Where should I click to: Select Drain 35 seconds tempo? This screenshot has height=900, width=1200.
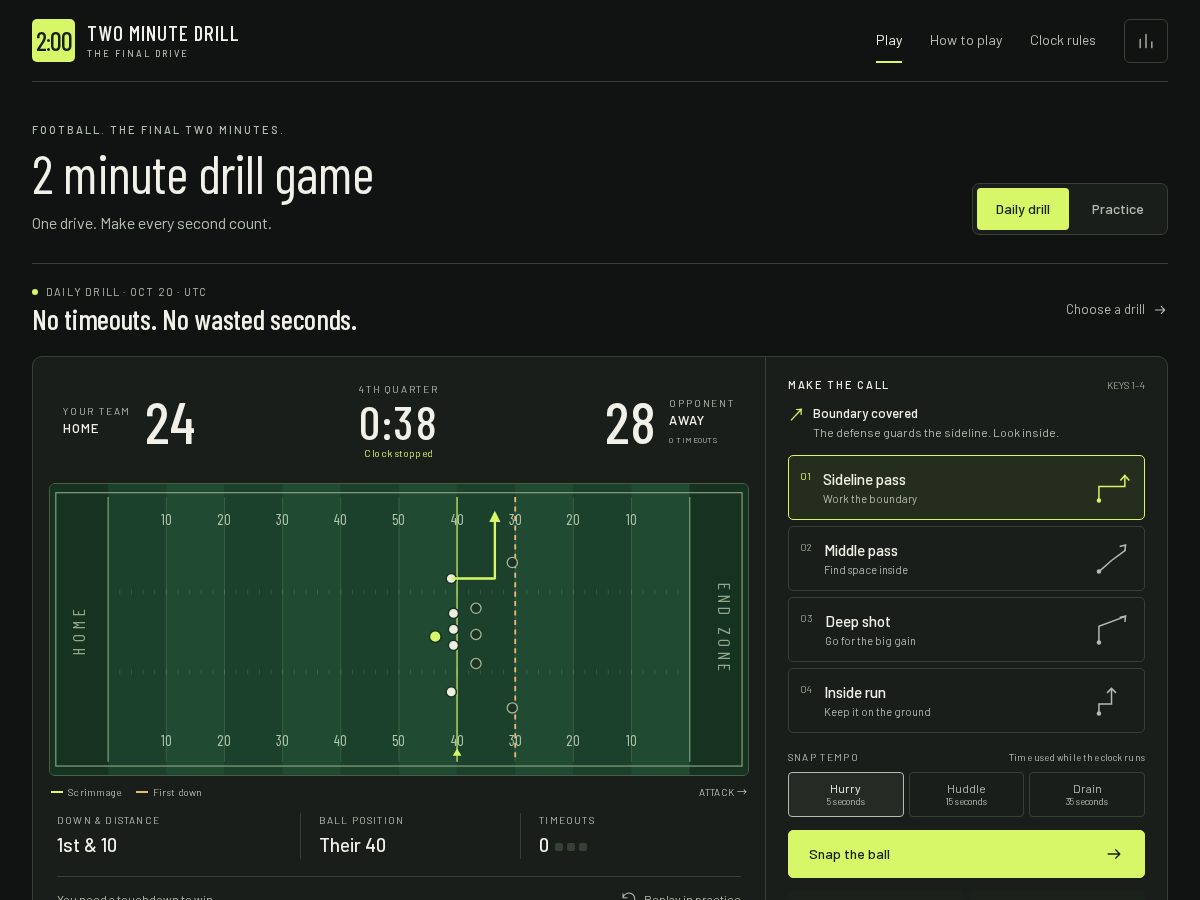tap(1087, 794)
